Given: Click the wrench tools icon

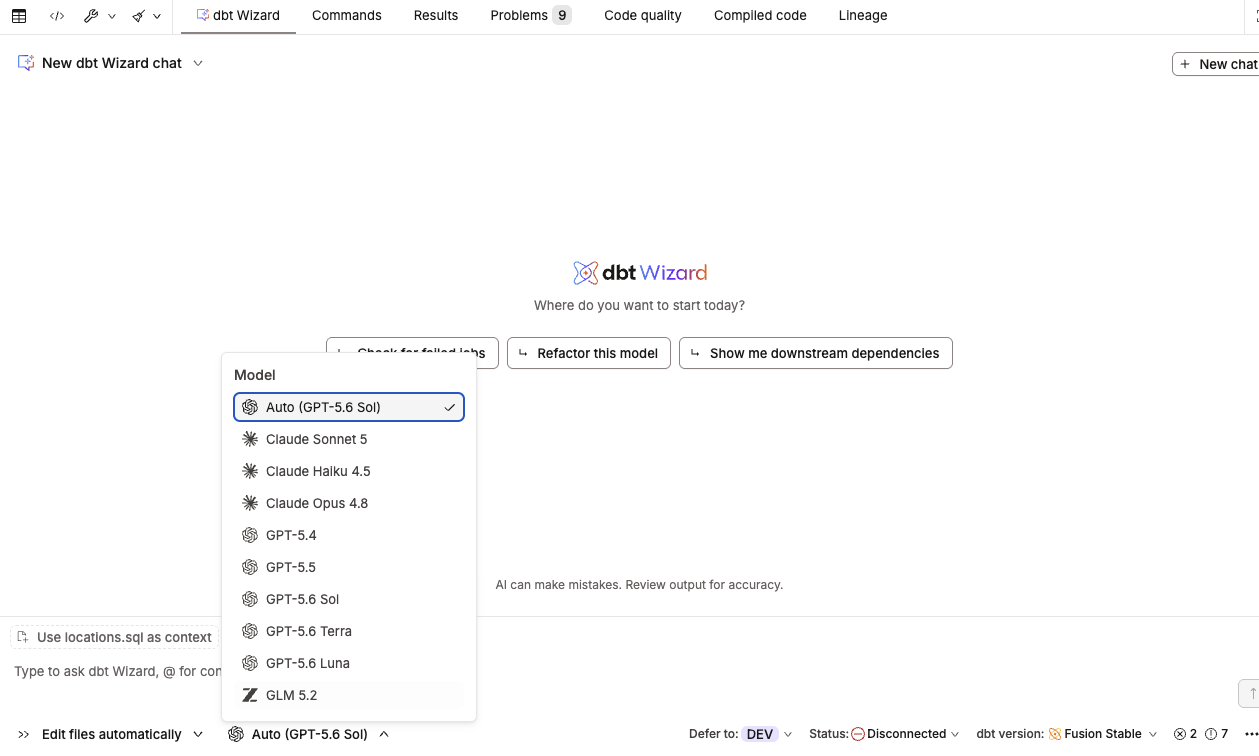Looking at the screenshot, I should [91, 16].
